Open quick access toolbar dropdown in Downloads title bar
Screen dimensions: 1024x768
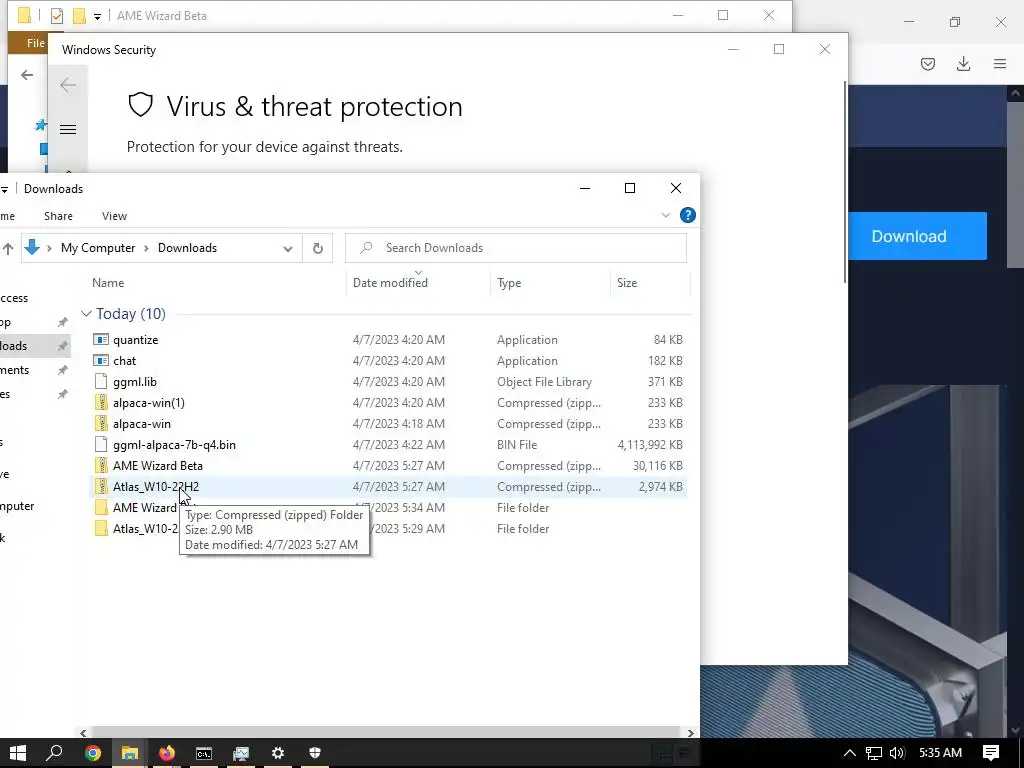(x=4, y=189)
